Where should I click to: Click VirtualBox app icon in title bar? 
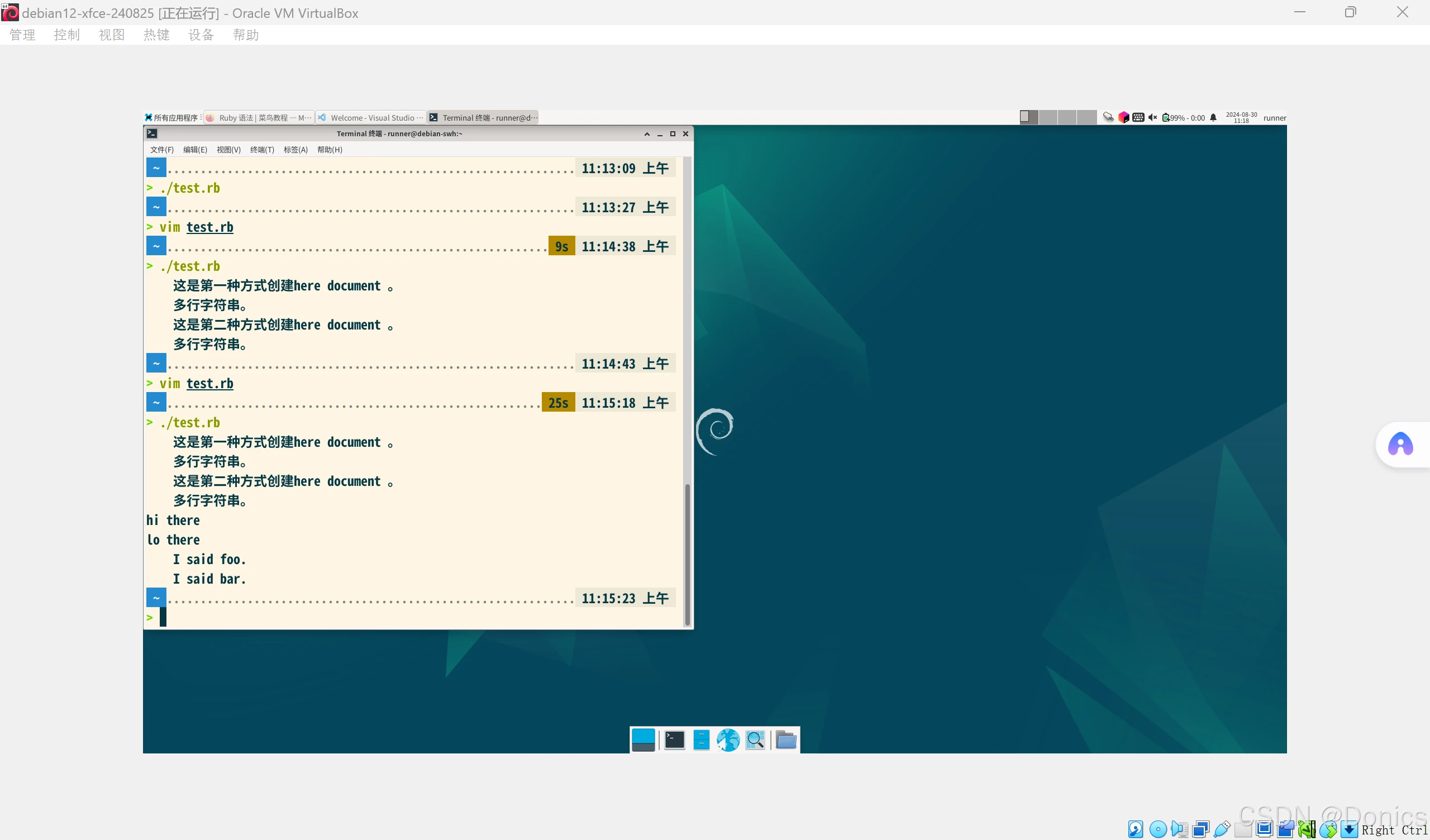coord(10,12)
